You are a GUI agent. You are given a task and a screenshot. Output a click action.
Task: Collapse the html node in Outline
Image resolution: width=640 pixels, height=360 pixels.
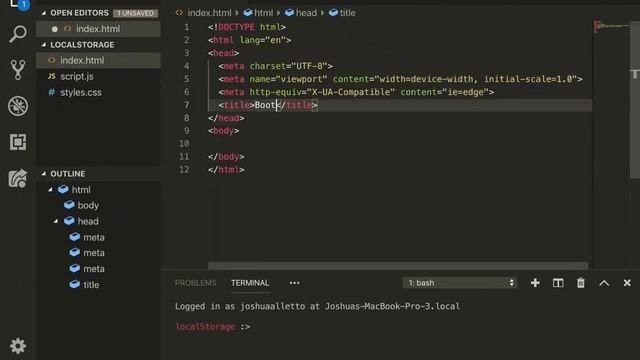click(x=50, y=190)
